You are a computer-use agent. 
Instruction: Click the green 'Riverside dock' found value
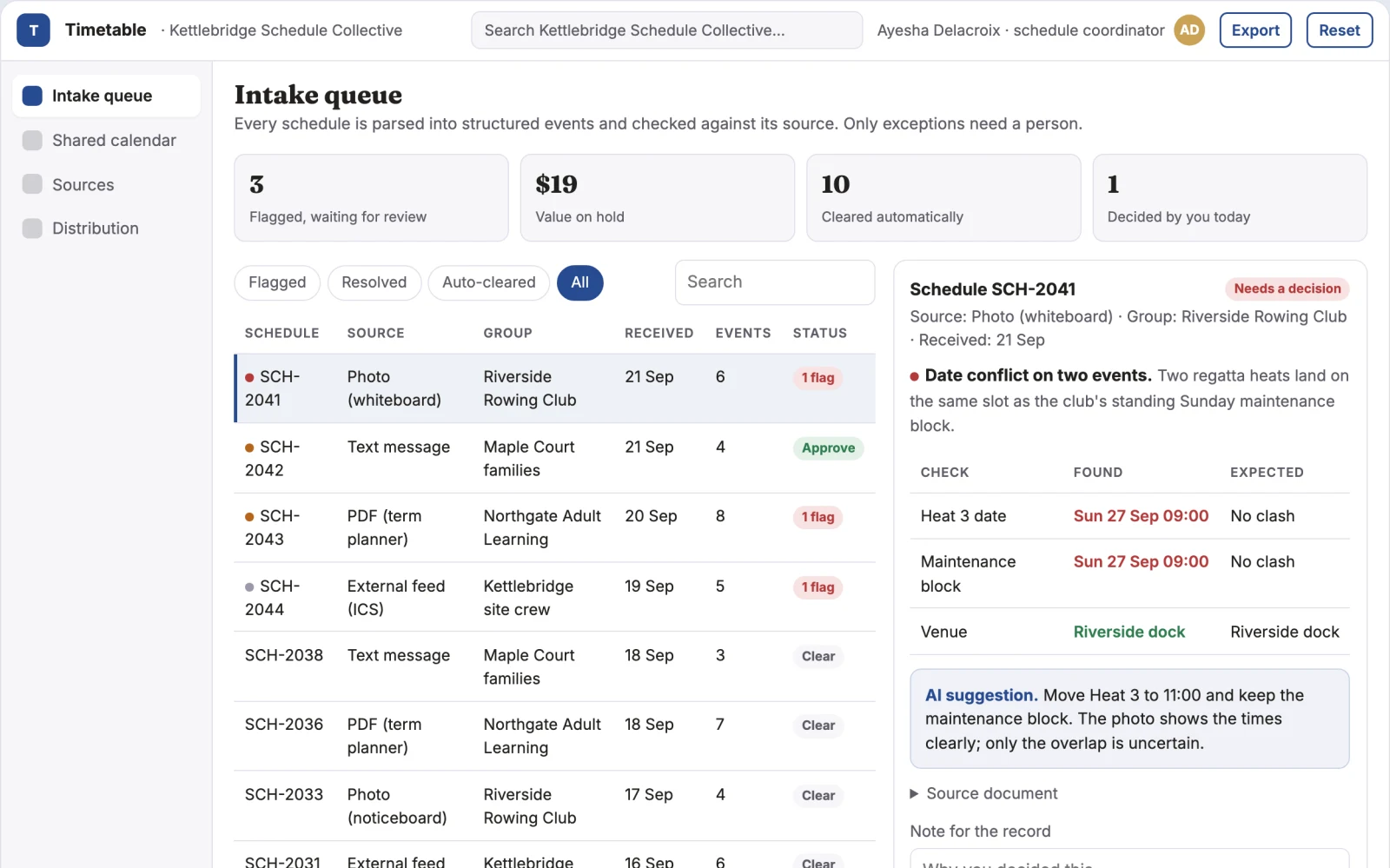coord(1129,632)
